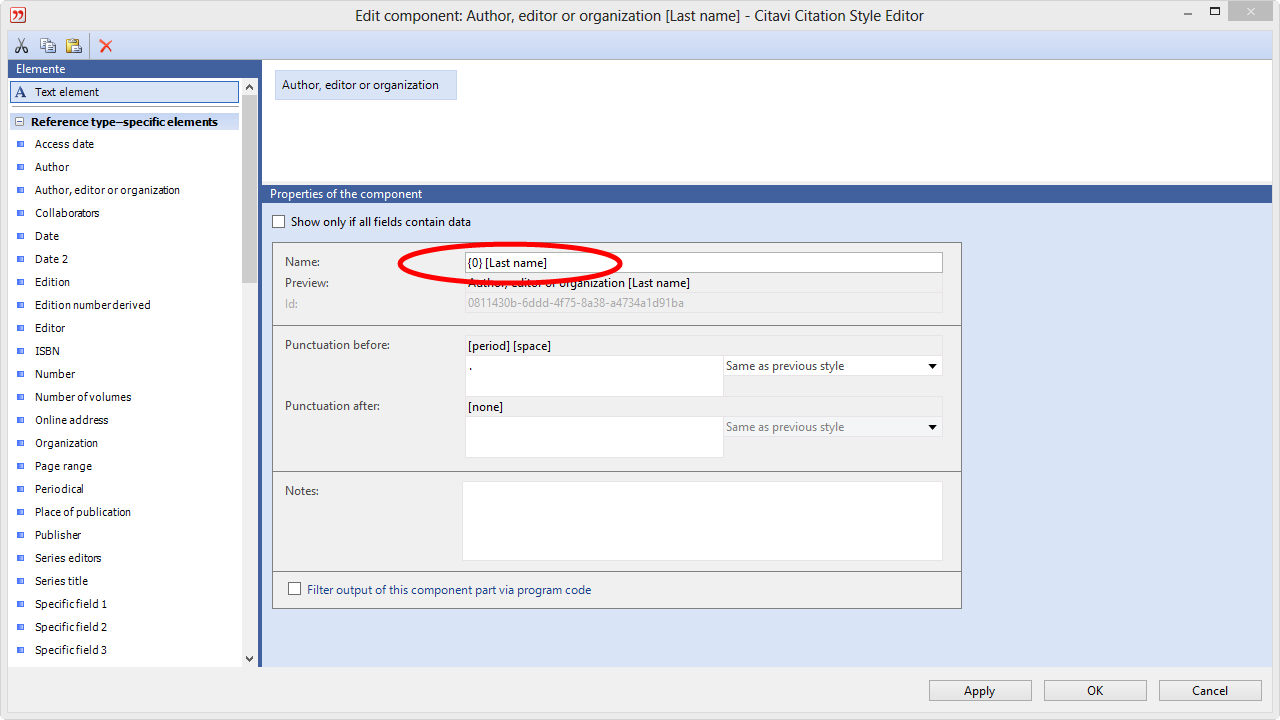Select Edition number derived element
This screenshot has width=1280, height=720.
click(x=93, y=305)
